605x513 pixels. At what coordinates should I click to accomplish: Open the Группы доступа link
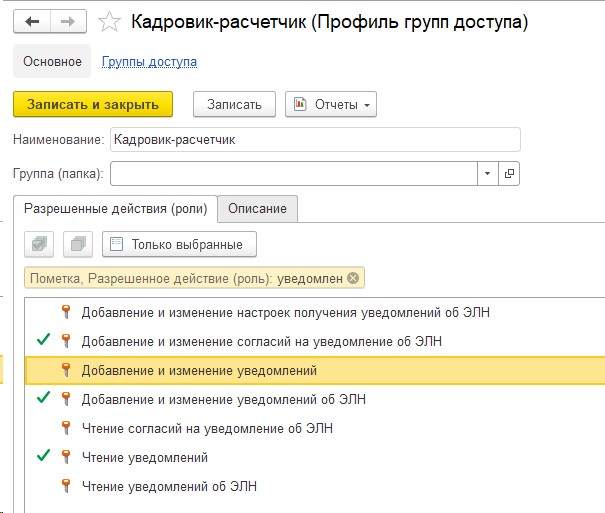click(x=149, y=62)
